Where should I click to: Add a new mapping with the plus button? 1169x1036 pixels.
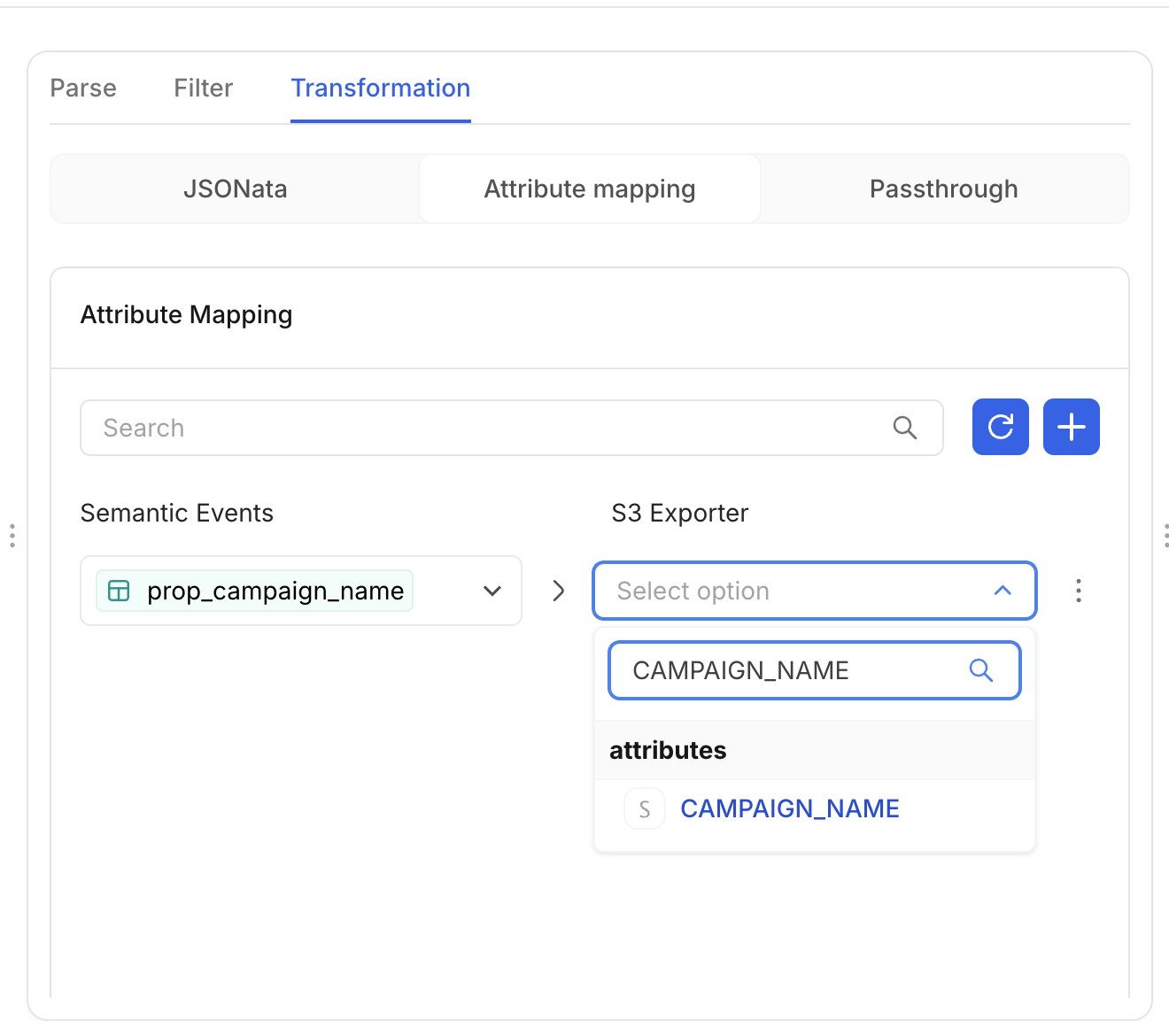[1071, 427]
